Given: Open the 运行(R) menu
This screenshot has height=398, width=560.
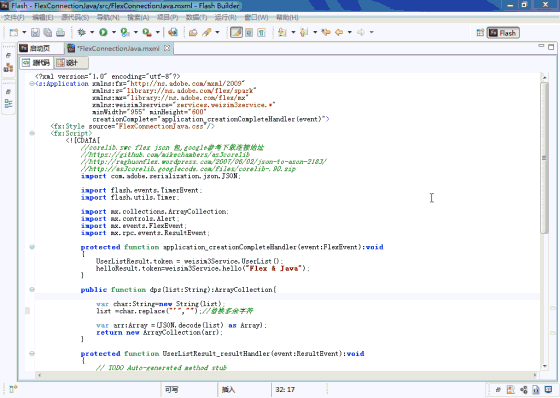Looking at the screenshot, I should [226, 17].
